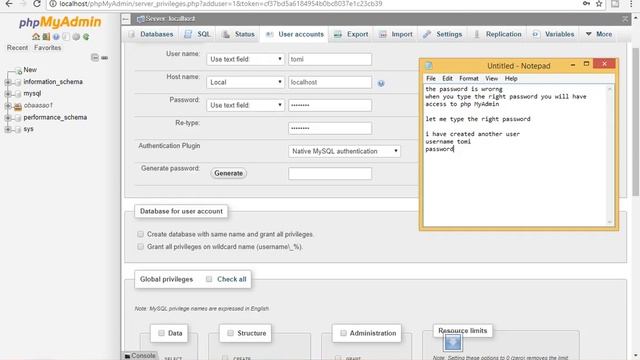Viewport: 640px width, 360px height.
Task: Open phpMyAdmin documentation blue icon
Action: (56, 37)
